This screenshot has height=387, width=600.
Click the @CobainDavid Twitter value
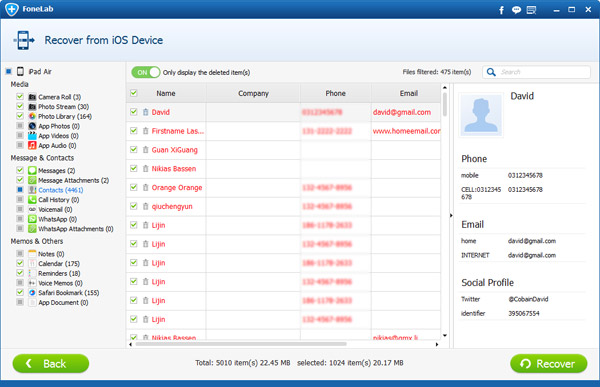[528, 299]
